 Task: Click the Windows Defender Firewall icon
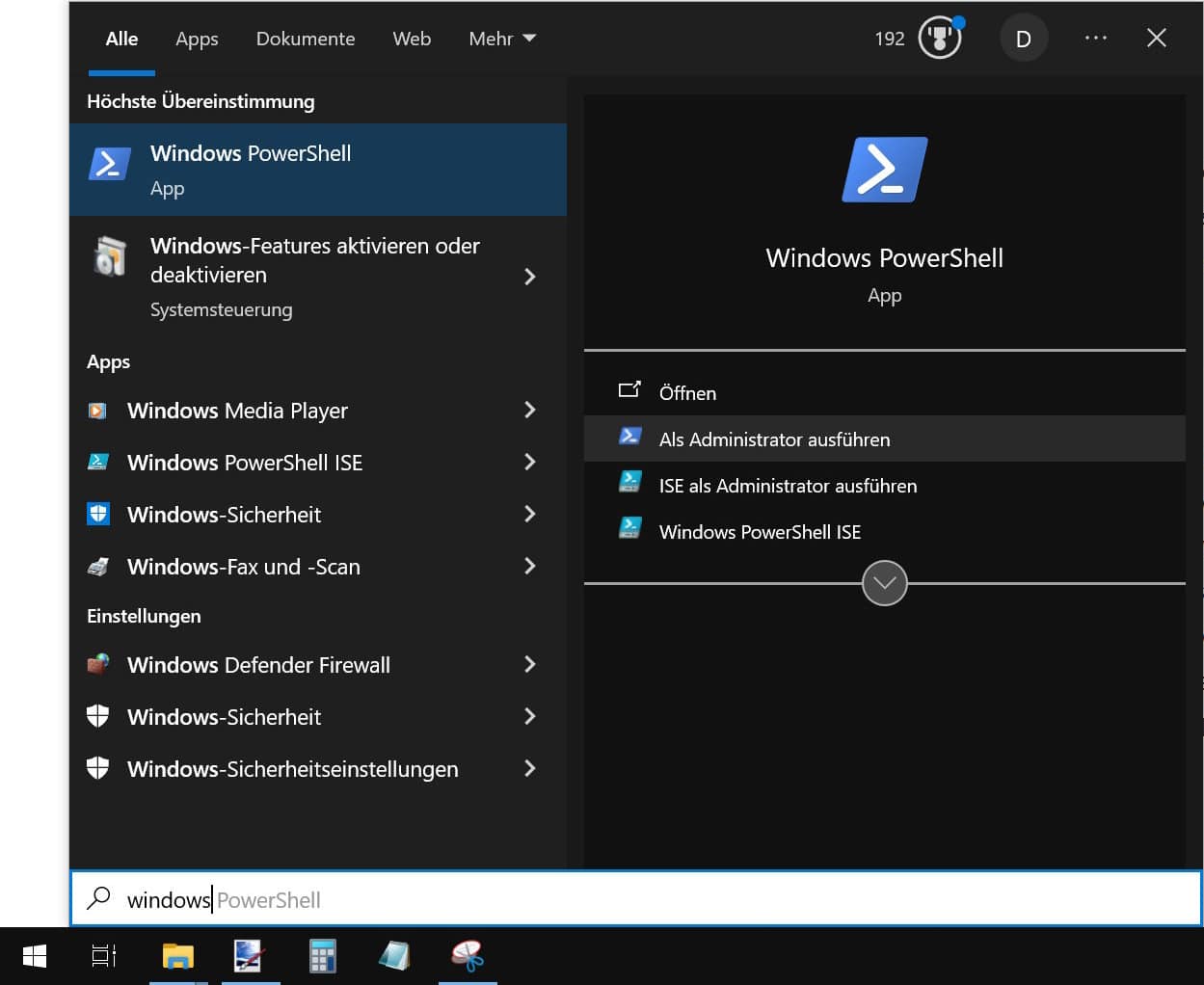coord(97,664)
